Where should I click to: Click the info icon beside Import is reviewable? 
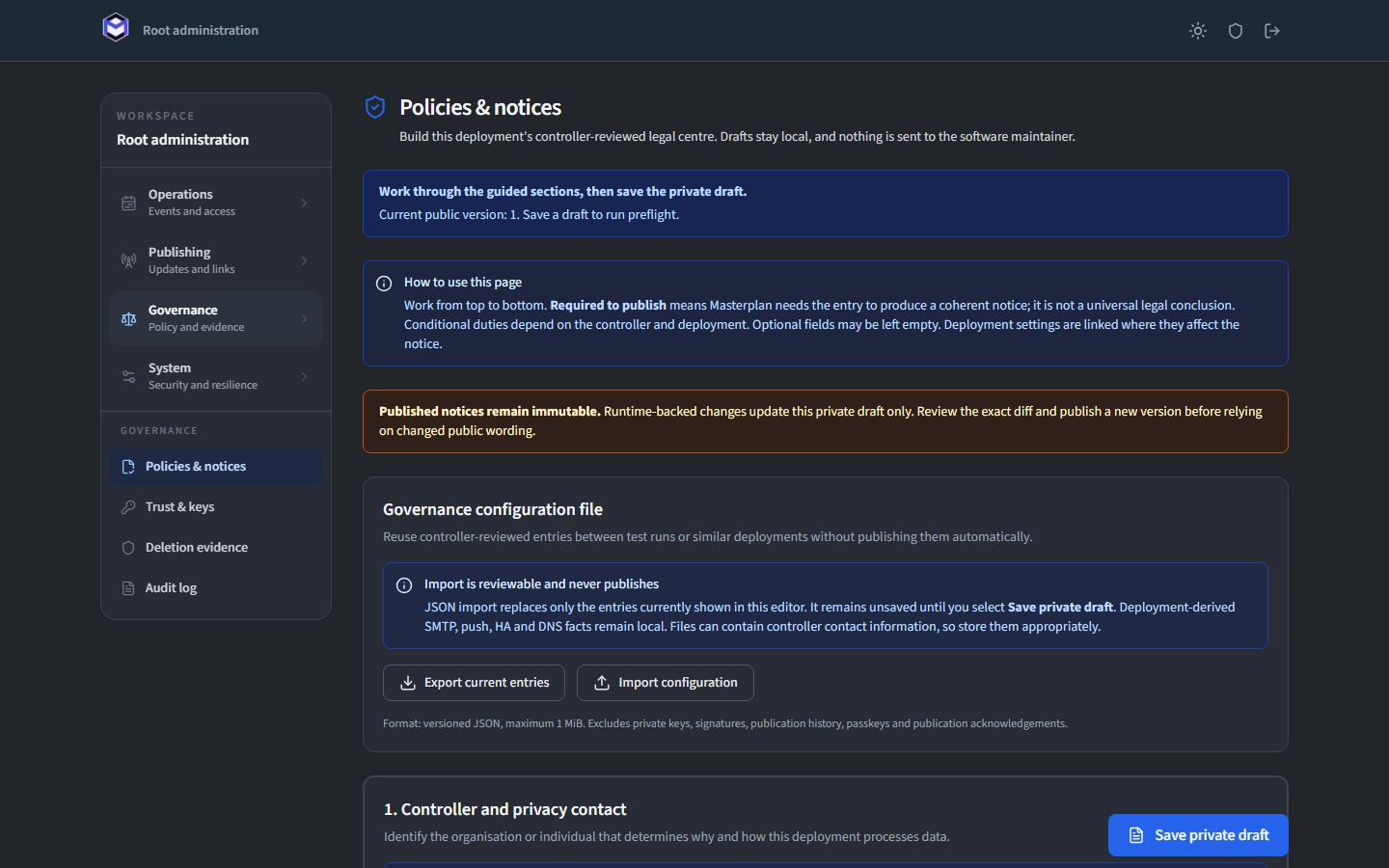pyautogui.click(x=404, y=585)
